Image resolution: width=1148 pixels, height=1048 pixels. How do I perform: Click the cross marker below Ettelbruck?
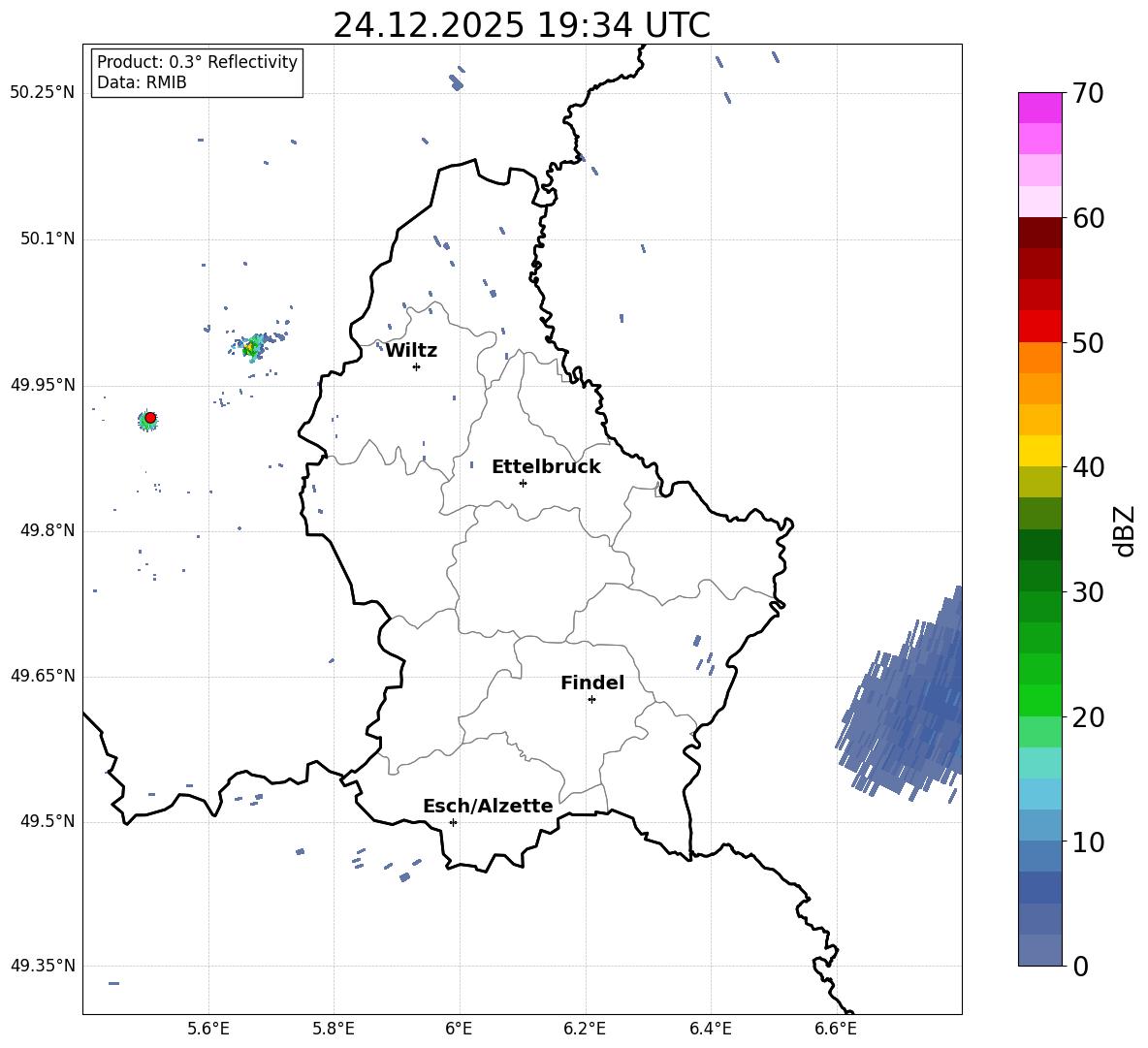coord(523,483)
